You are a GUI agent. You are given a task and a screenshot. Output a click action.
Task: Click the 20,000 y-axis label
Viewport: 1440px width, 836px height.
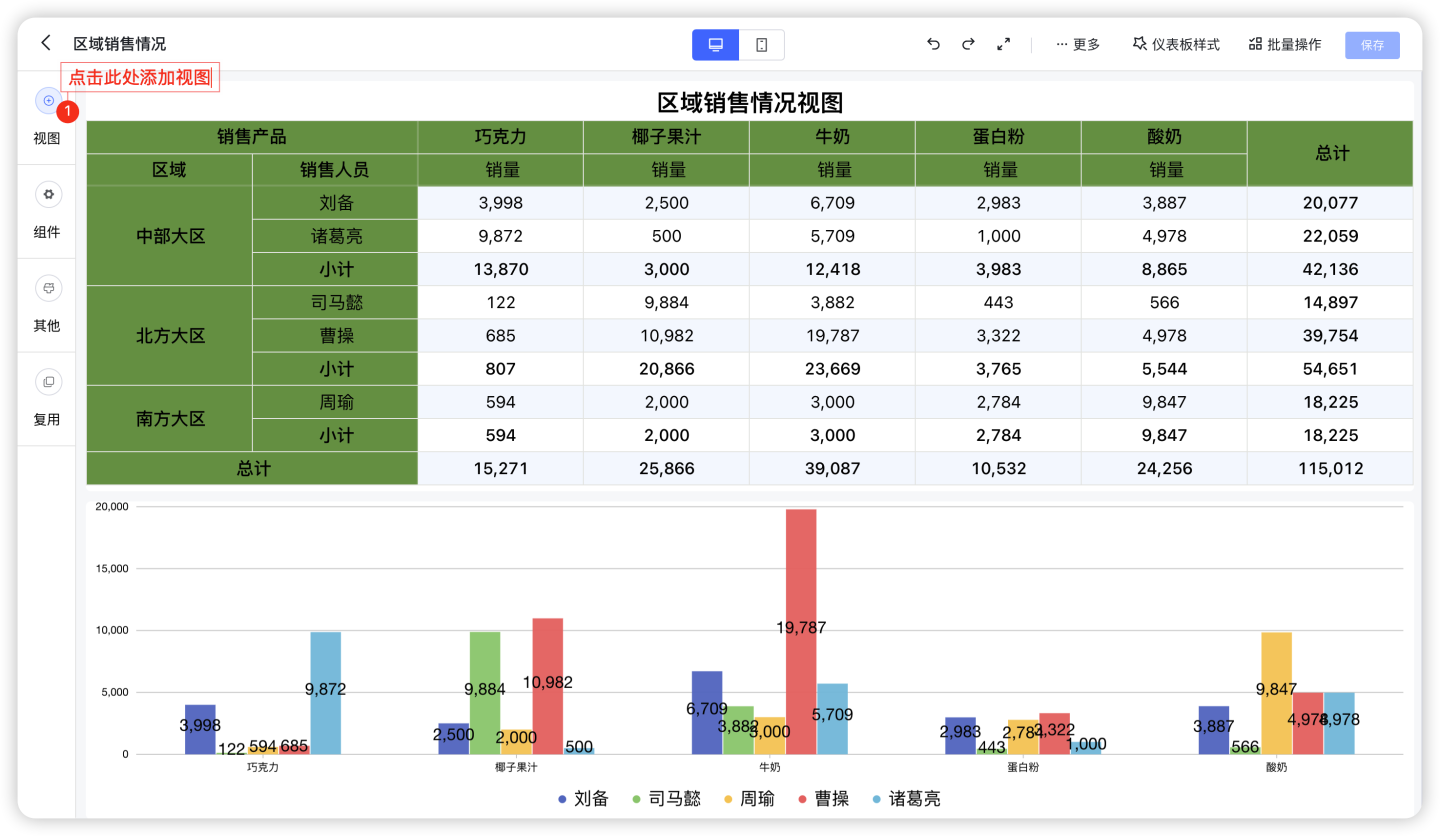112,506
